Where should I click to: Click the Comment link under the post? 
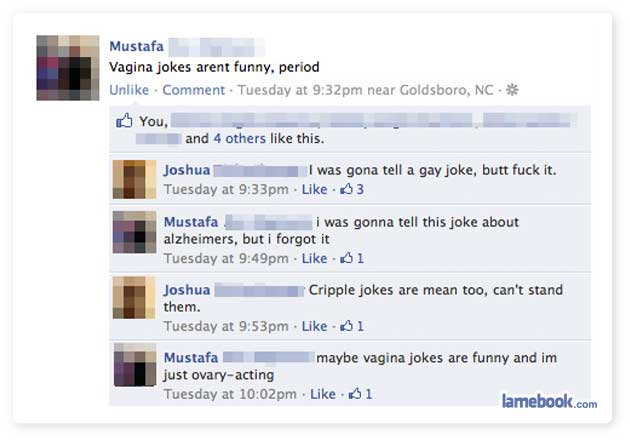click(194, 90)
